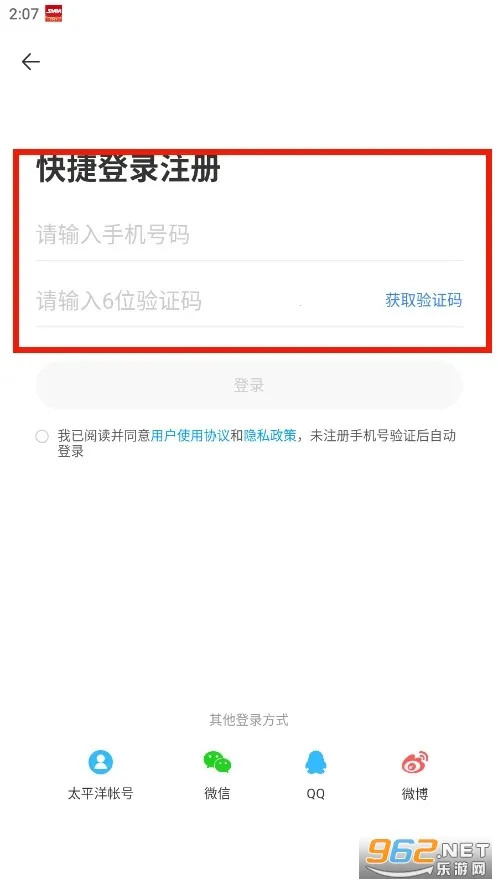Sign in with 太平洋帐号 icon
Viewport: 498px width, 885px height.
click(101, 762)
